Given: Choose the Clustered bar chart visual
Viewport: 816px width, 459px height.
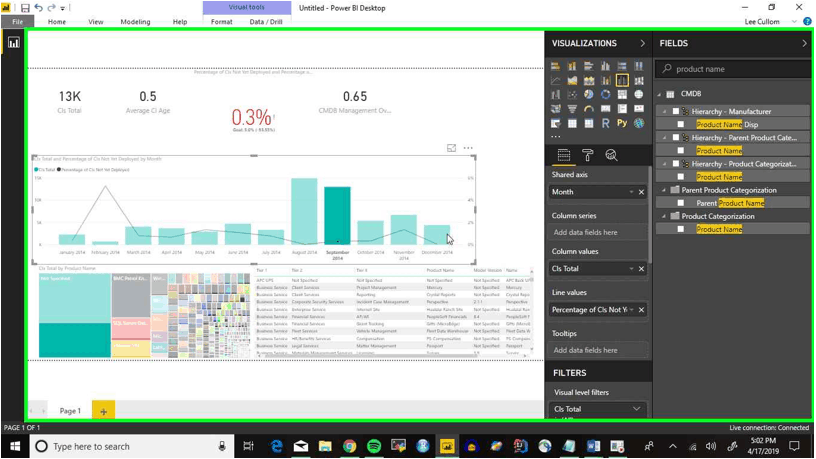Looking at the screenshot, I should tap(589, 66).
